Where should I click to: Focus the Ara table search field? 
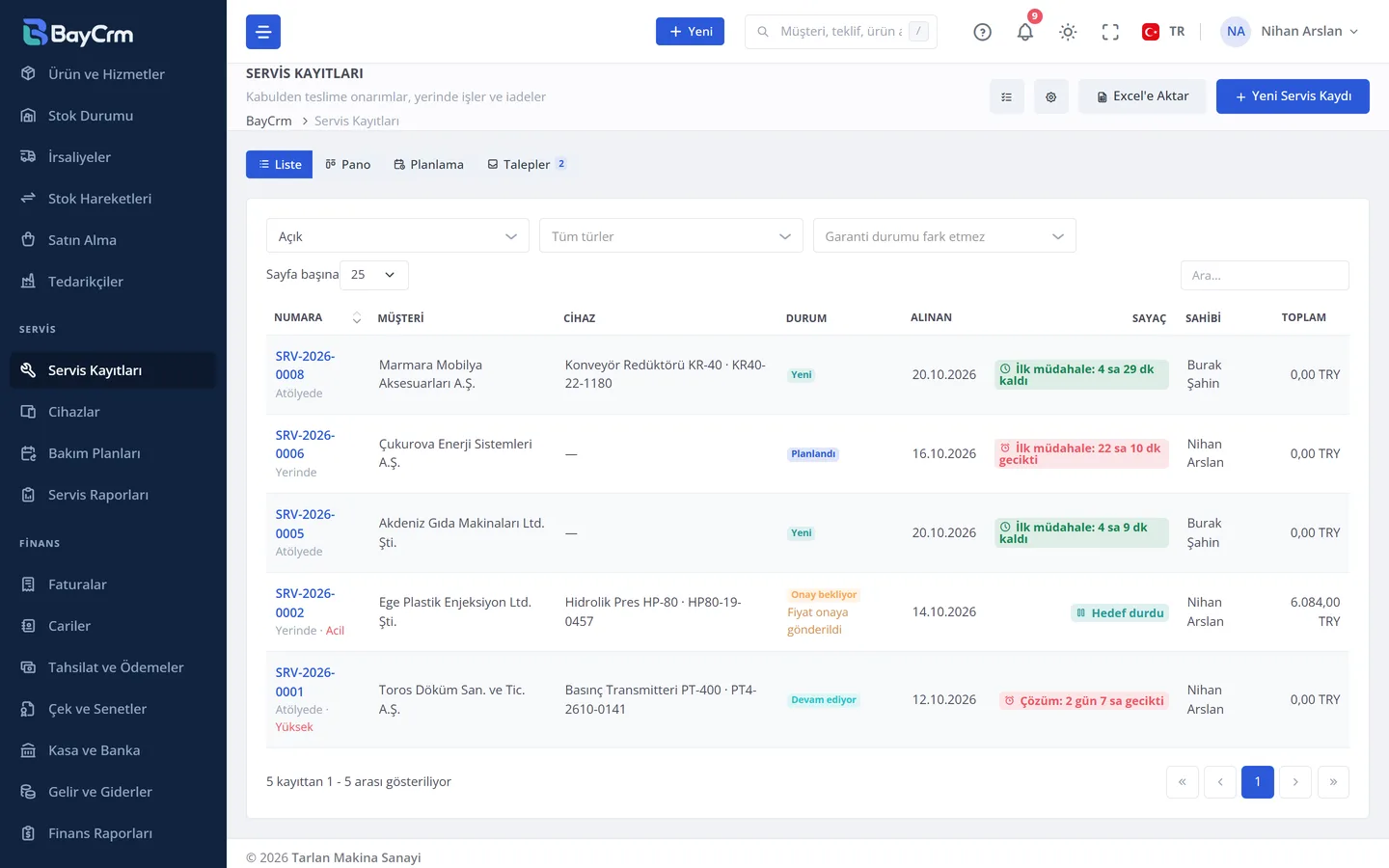coord(1265,275)
